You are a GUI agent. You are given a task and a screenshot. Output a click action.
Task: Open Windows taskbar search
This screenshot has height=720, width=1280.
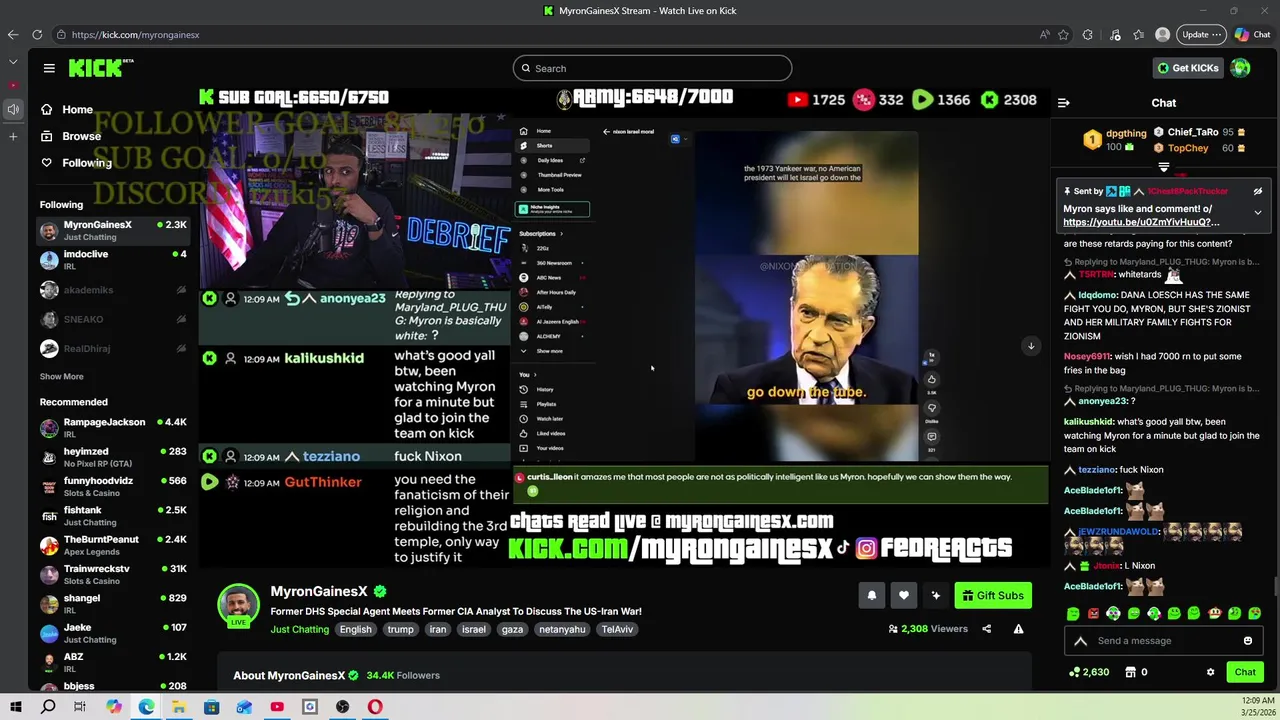click(48, 707)
